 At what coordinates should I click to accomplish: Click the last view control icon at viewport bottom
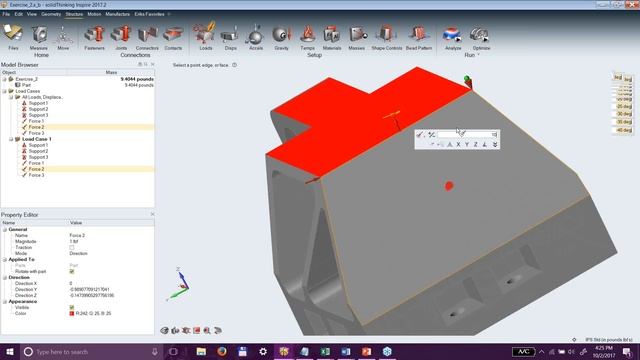(218, 330)
